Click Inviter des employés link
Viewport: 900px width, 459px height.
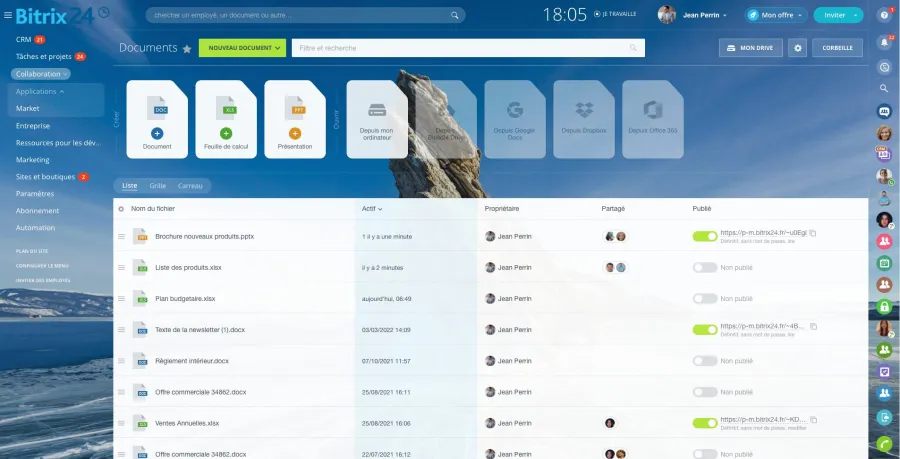click(43, 281)
